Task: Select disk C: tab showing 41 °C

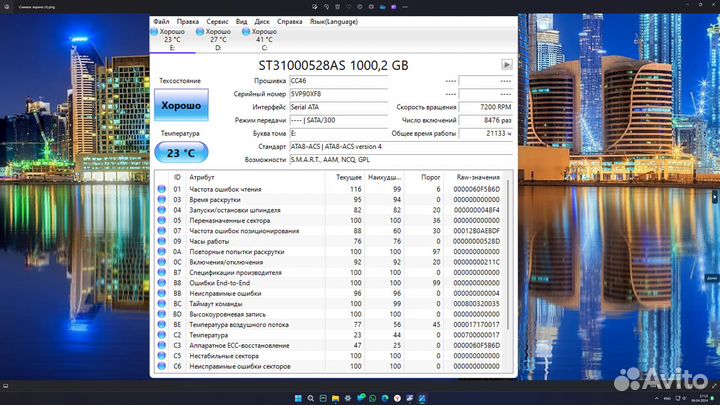Action: 264,39
